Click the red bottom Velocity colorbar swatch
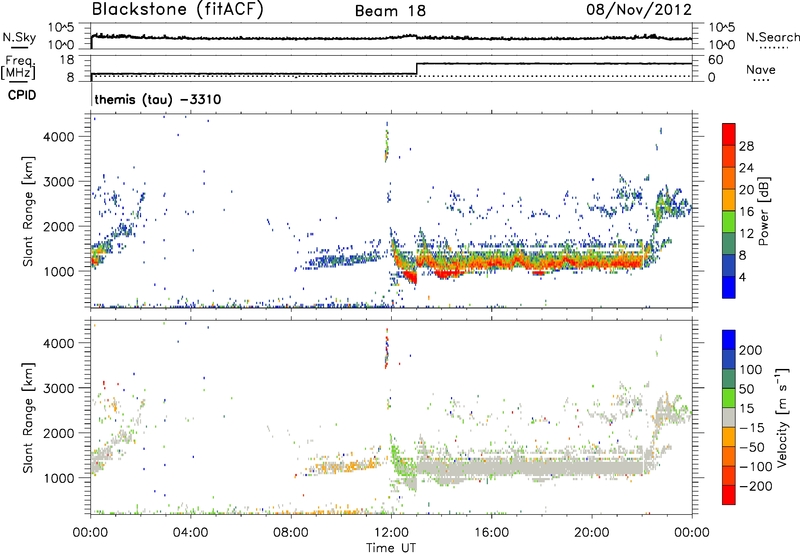 tap(729, 495)
